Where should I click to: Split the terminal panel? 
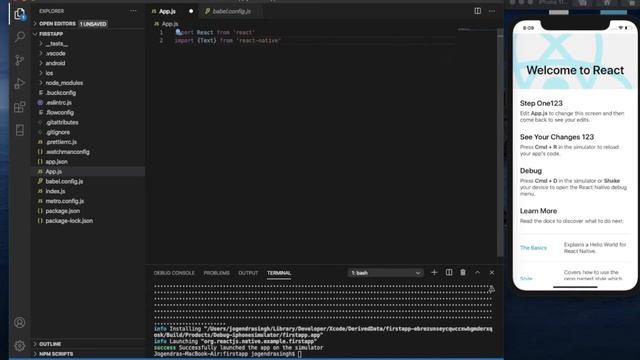coord(449,272)
